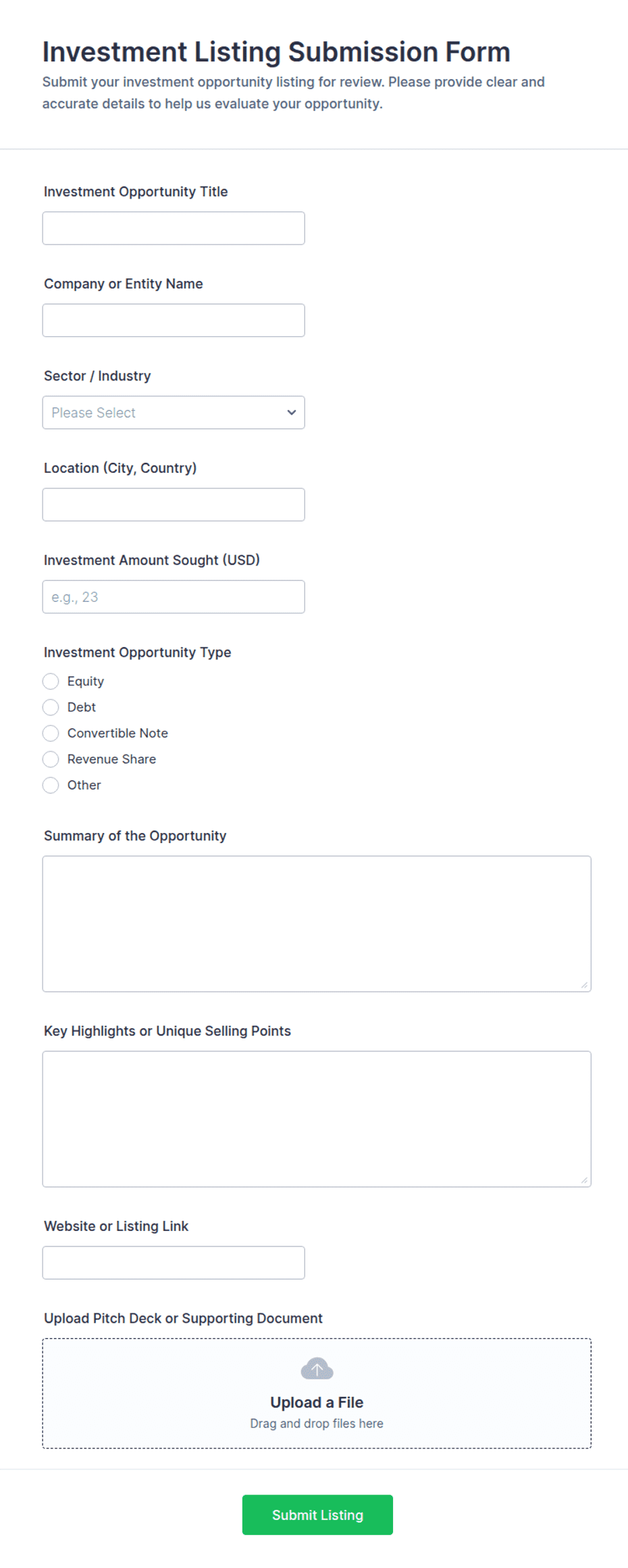Click the Sector dropdown chevron arrow

292,412
